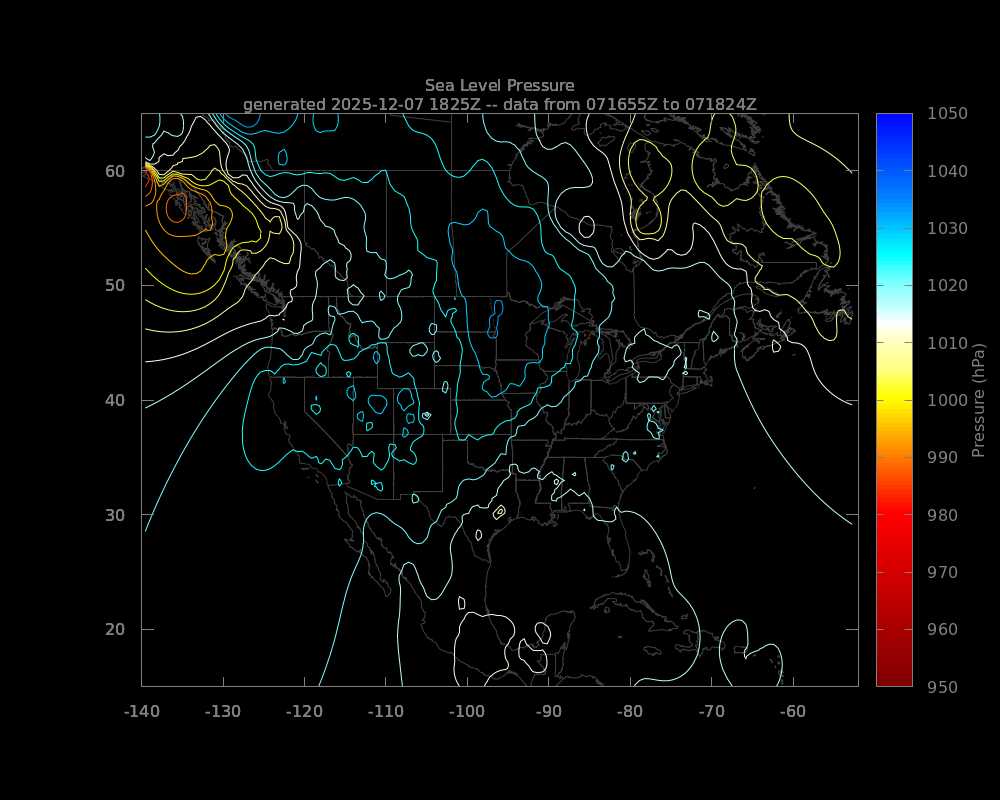Pick the dark red bottom of colorbar
The image size is (1000, 800).
click(894, 678)
